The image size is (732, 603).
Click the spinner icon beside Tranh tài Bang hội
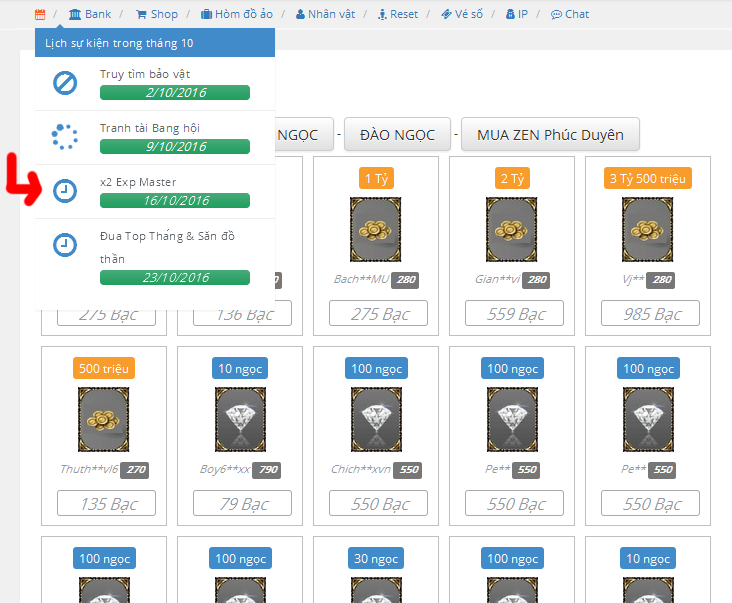65,137
